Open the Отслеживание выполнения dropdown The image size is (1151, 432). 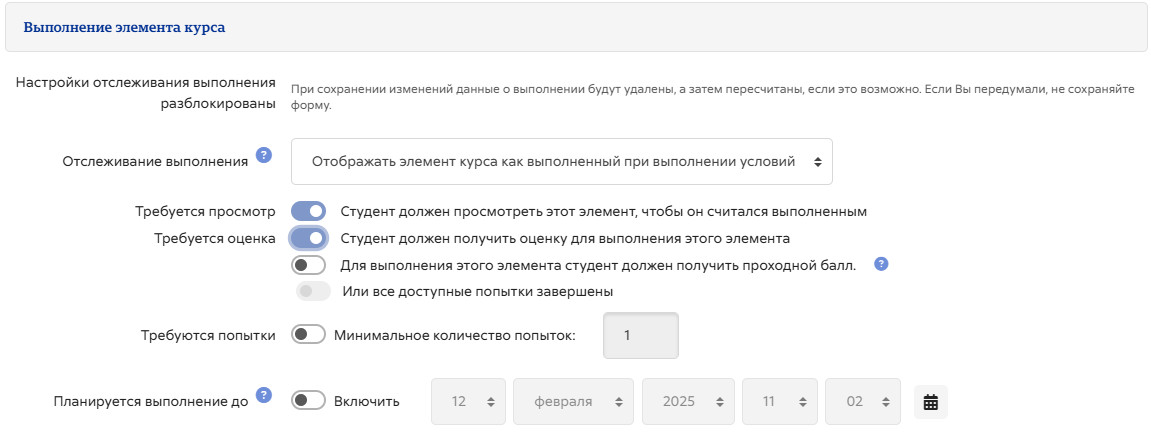pos(562,161)
